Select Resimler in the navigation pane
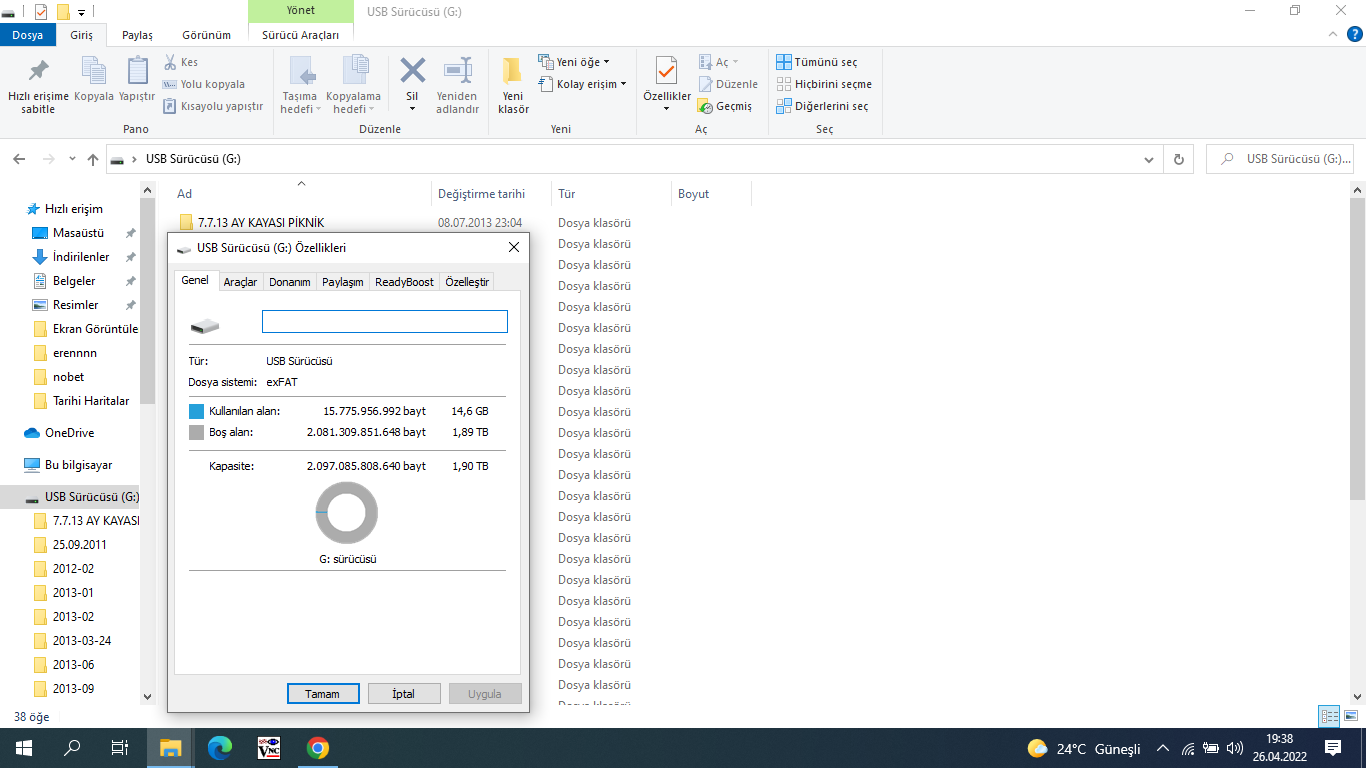The width and height of the screenshot is (1366, 768). click(76, 305)
